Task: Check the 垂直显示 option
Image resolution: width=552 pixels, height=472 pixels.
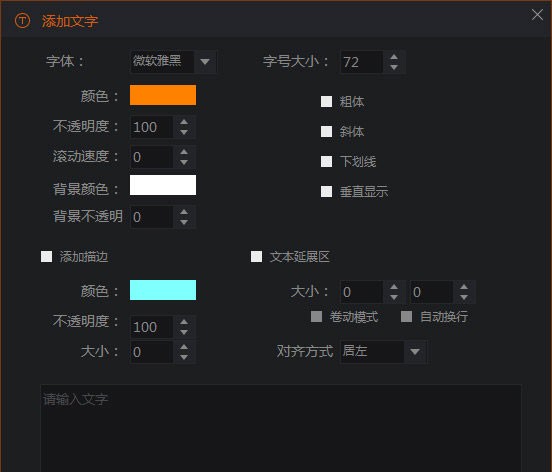Action: tap(326, 191)
